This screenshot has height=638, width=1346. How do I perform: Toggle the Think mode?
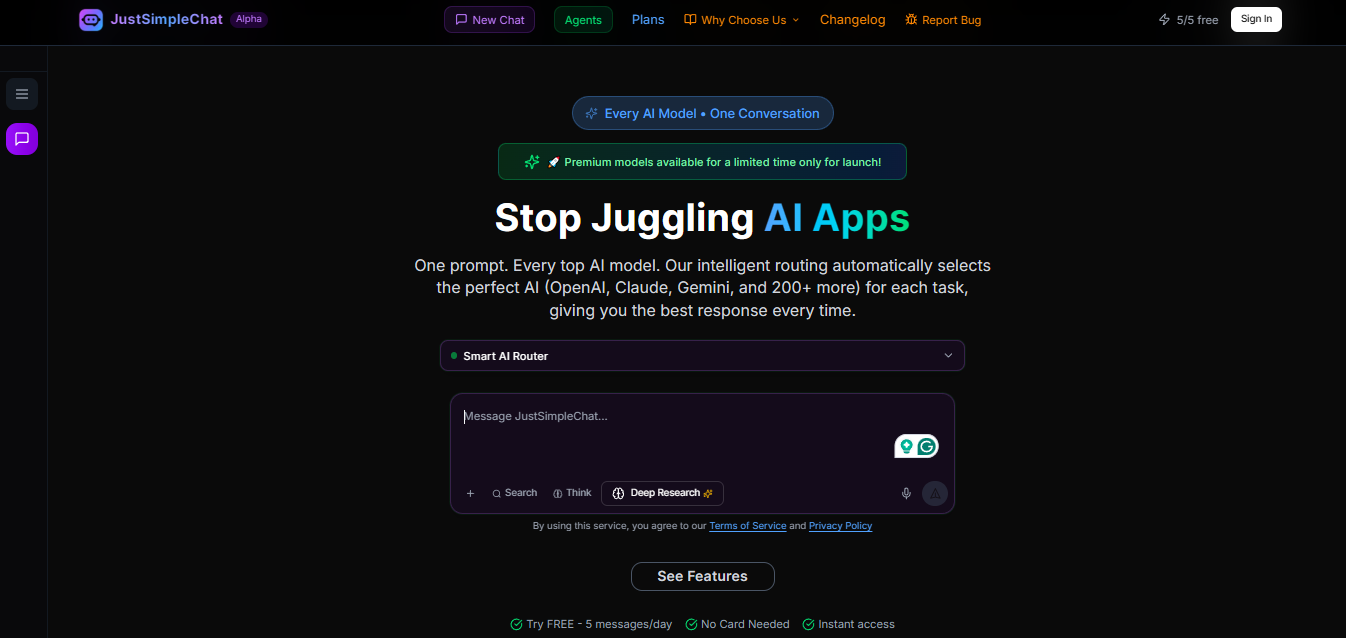pos(572,493)
